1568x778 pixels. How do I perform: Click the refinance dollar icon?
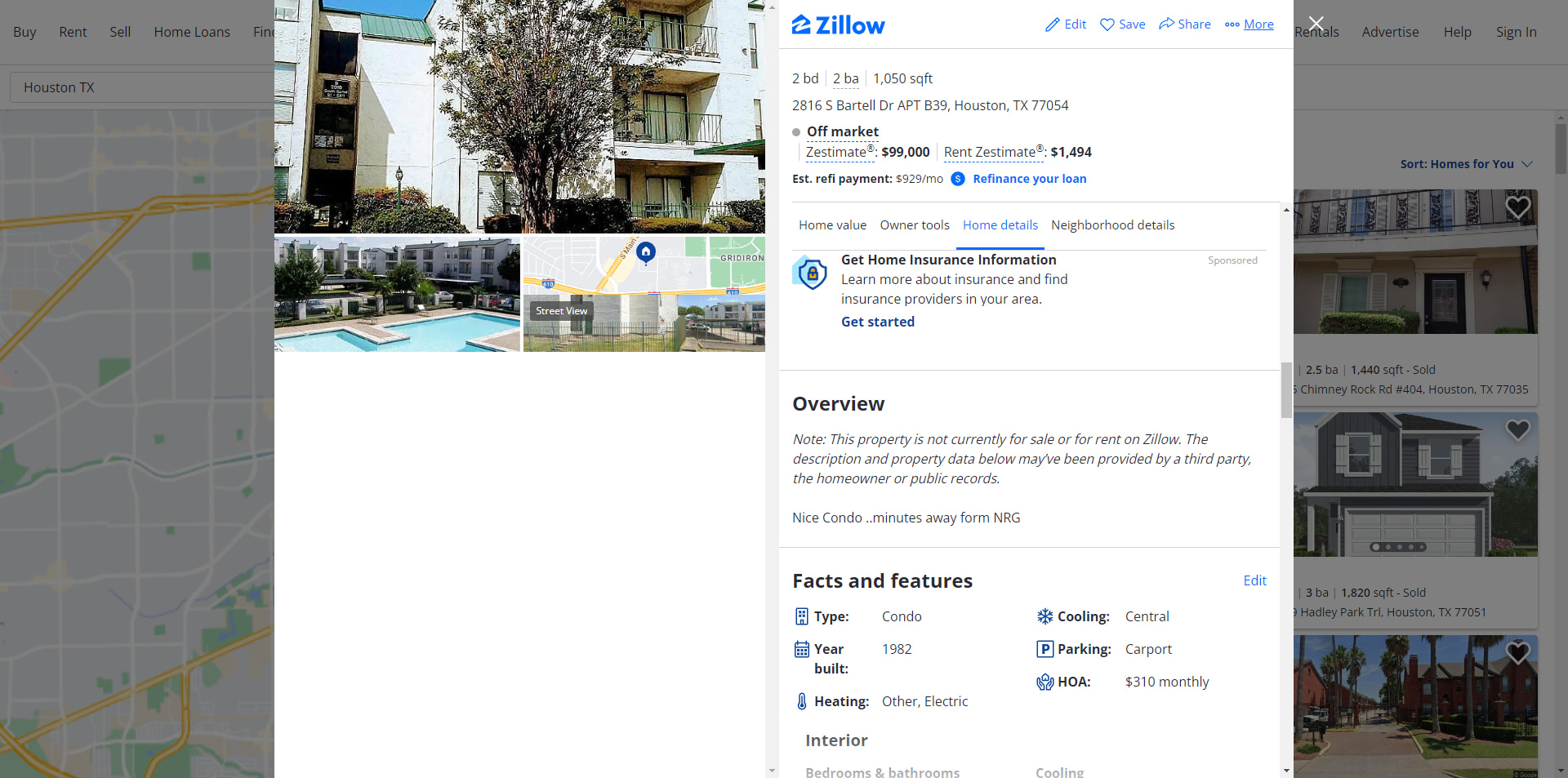point(958,179)
